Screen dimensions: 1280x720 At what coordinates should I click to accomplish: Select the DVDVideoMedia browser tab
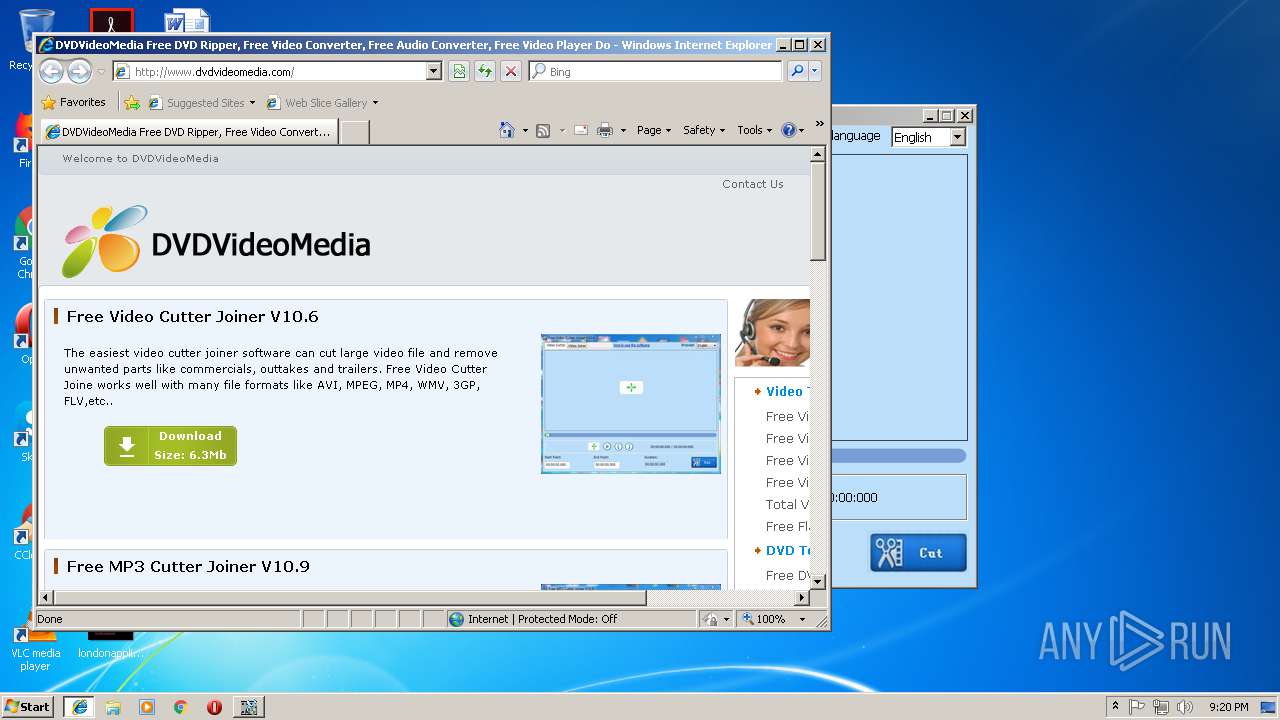point(188,131)
